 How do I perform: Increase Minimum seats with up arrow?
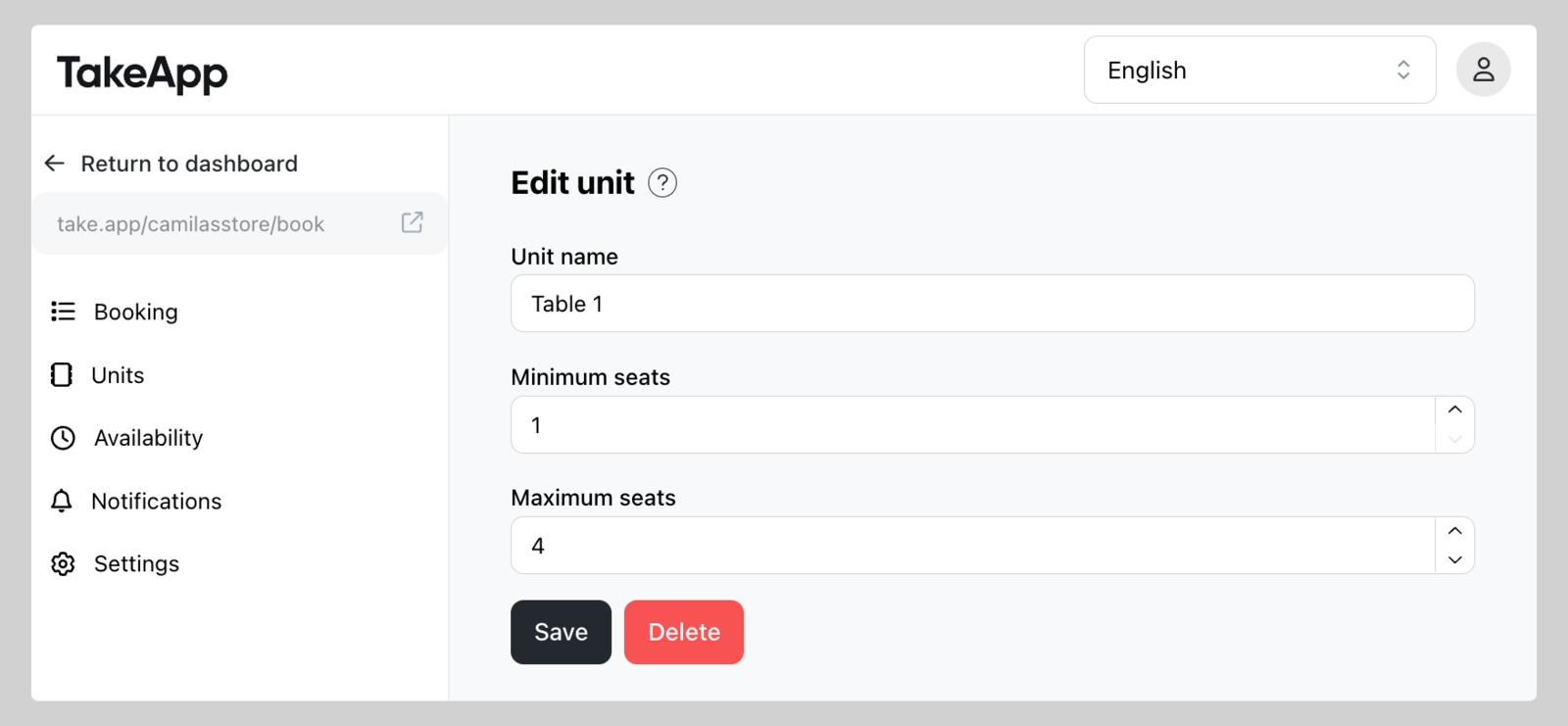[x=1454, y=411]
